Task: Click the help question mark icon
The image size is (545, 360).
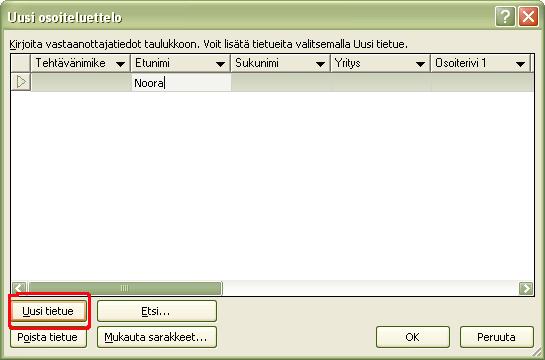Action: click(505, 16)
